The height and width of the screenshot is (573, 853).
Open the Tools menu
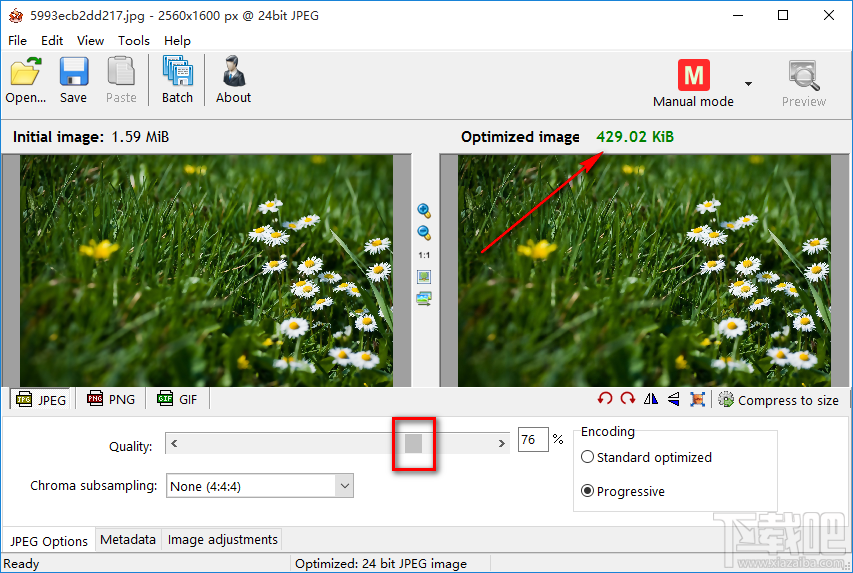134,41
